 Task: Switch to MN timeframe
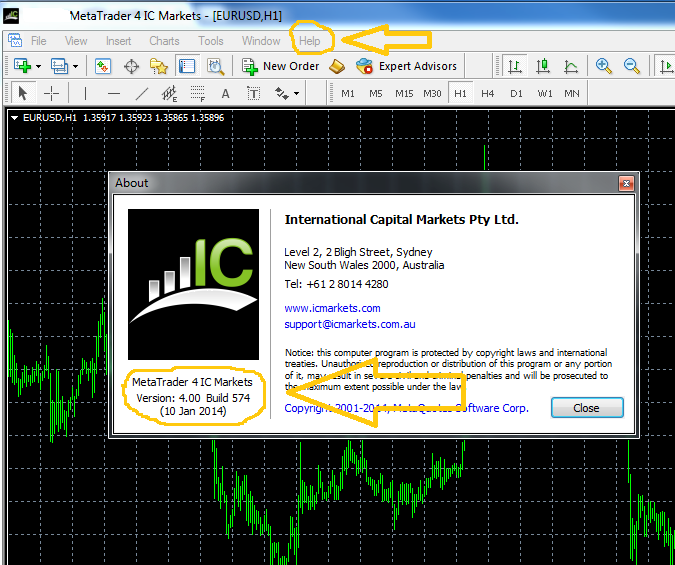click(572, 93)
